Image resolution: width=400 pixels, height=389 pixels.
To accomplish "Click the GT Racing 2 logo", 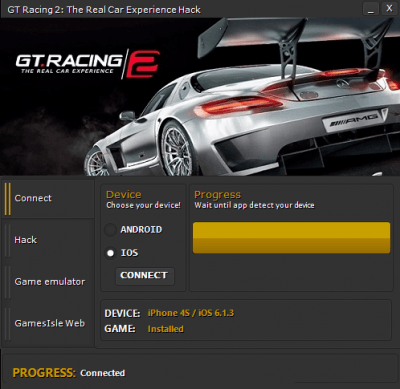I will 87,64.
